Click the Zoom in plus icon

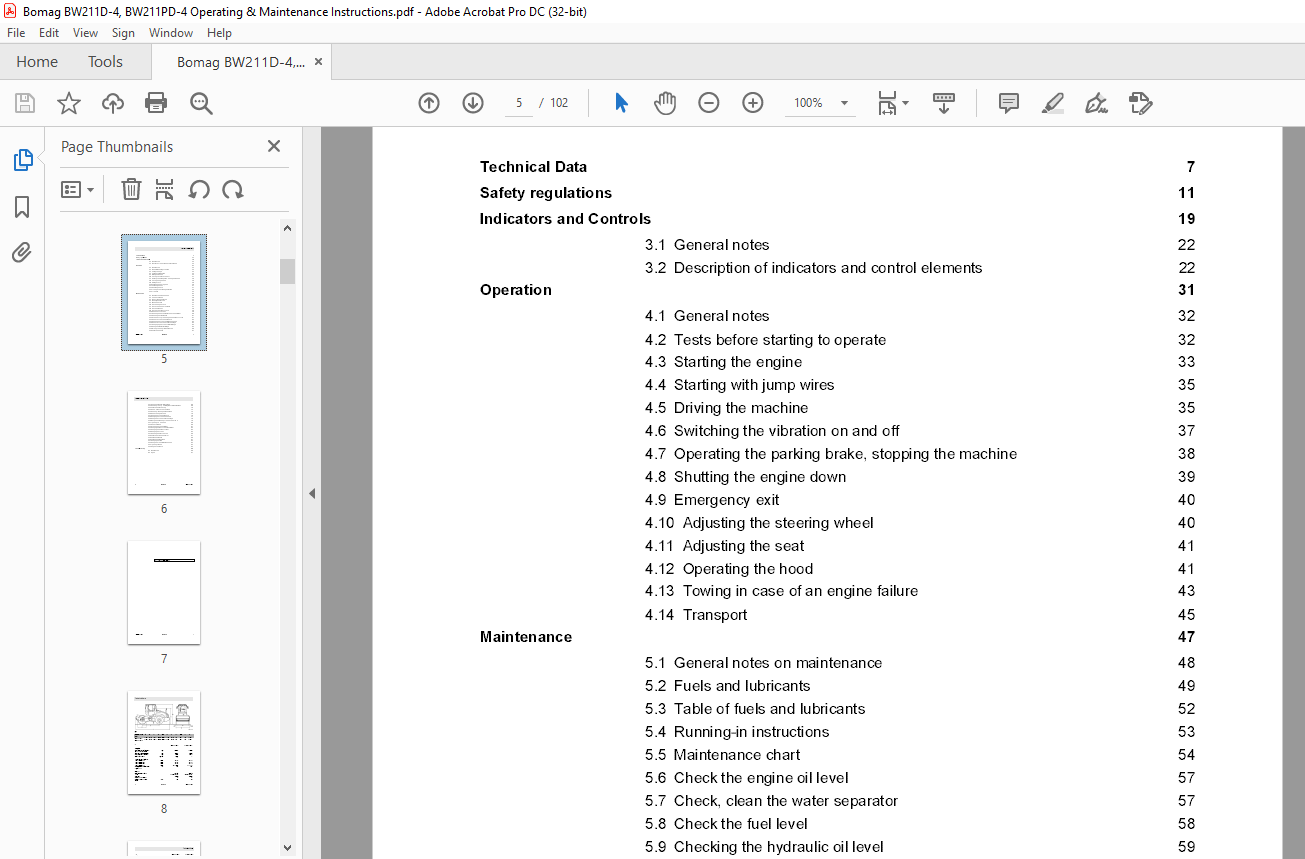tap(753, 103)
